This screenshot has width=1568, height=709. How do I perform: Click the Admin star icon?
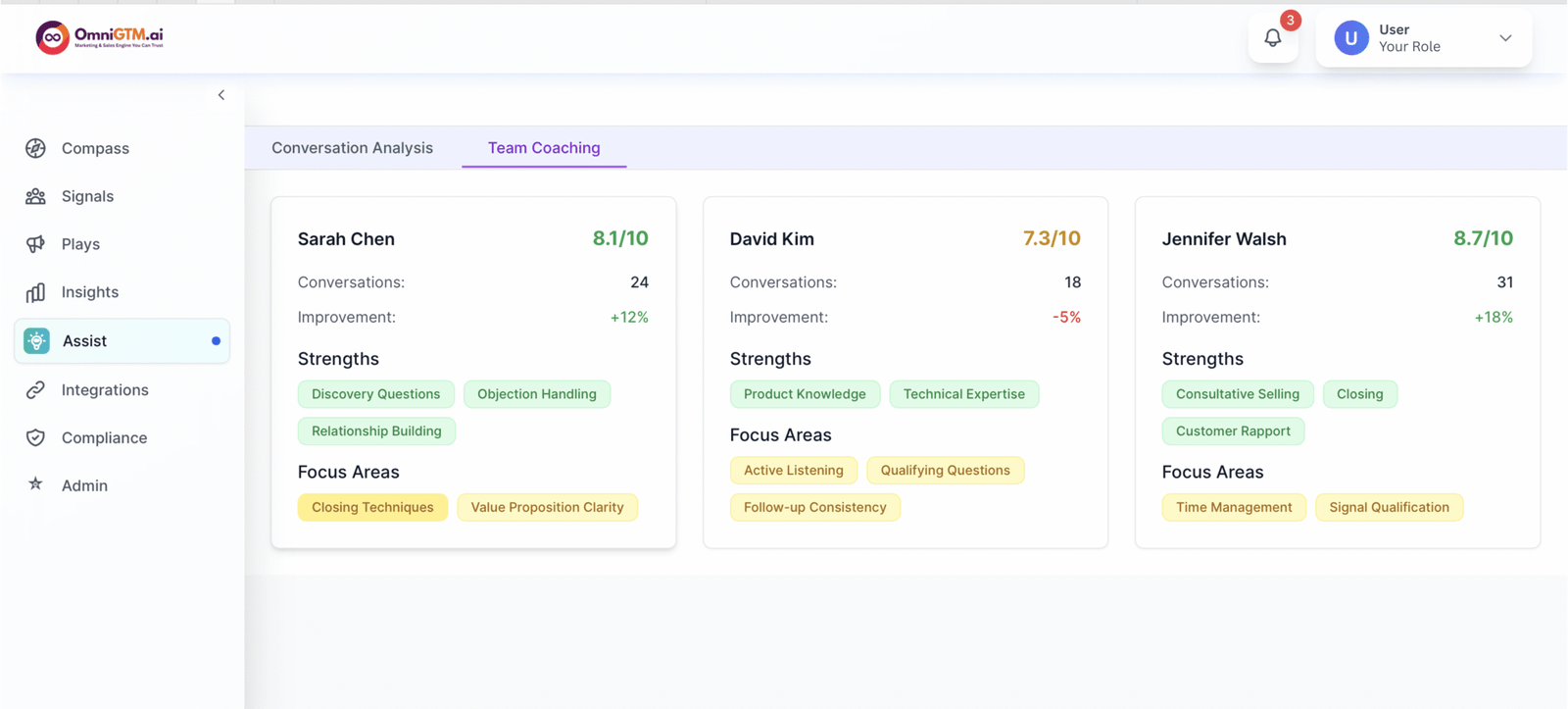click(36, 484)
